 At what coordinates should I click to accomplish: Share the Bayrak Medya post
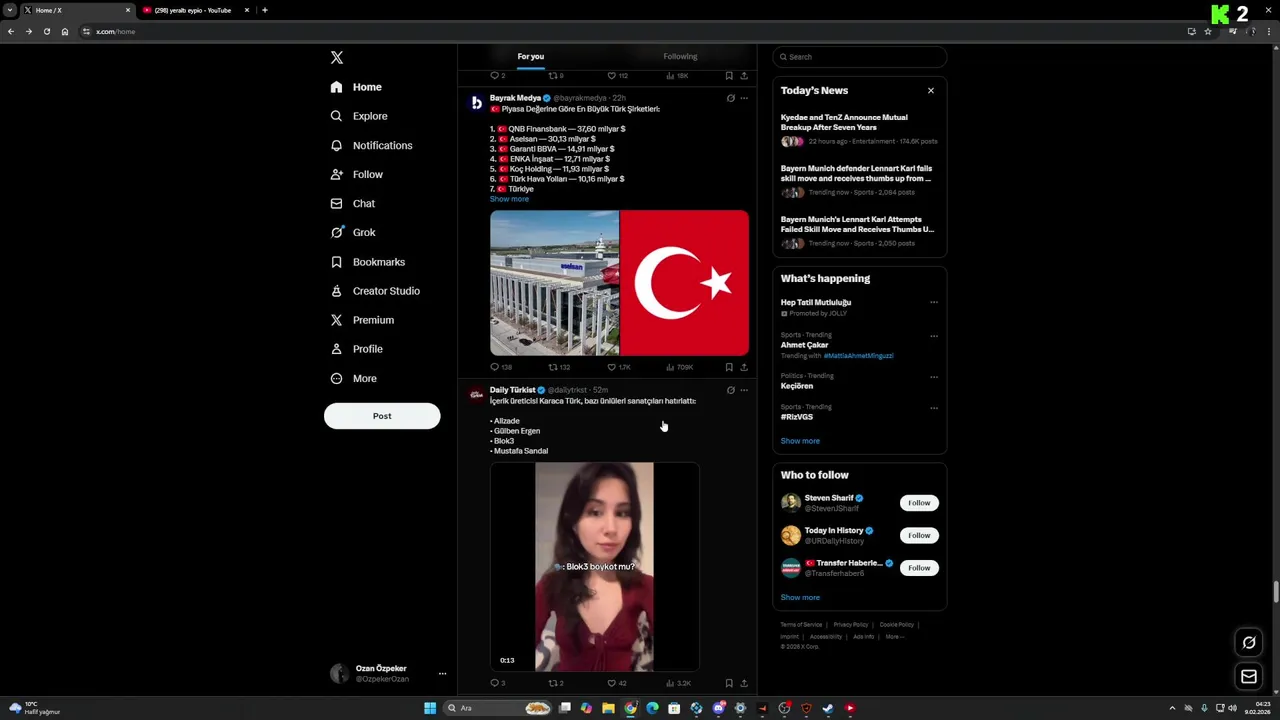click(743, 367)
